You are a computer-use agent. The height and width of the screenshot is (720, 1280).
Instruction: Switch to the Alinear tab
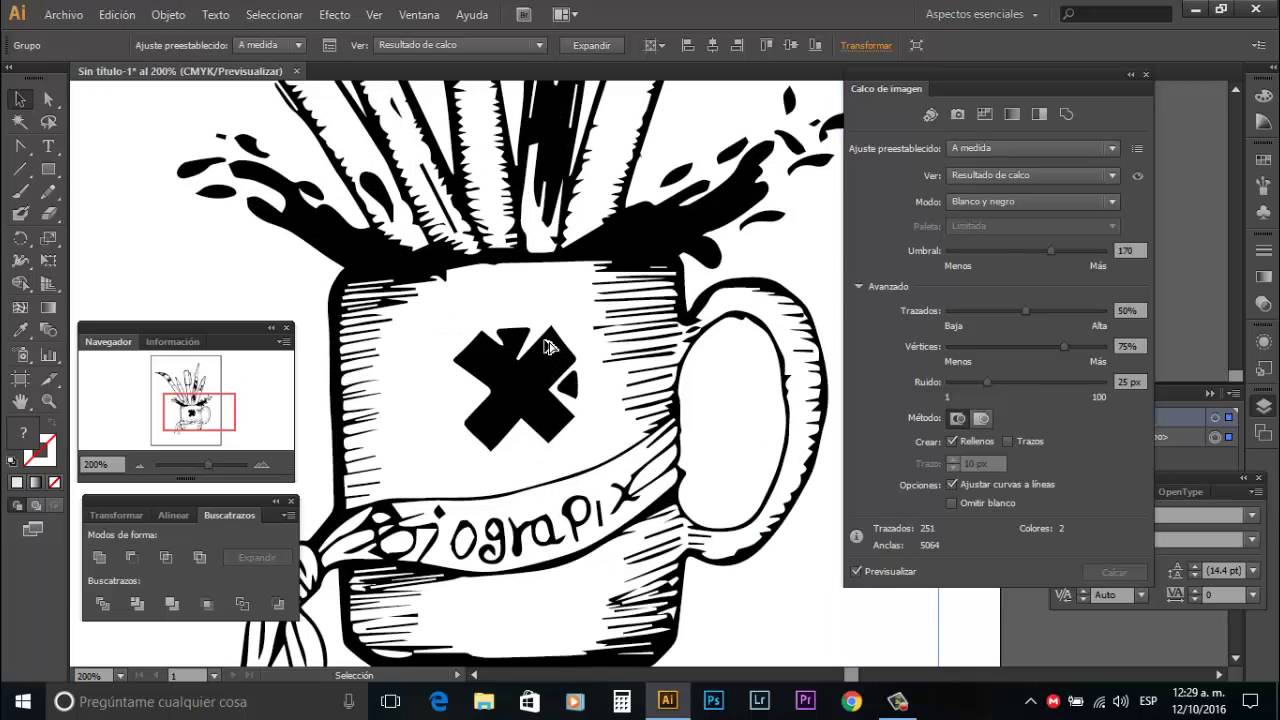[173, 515]
